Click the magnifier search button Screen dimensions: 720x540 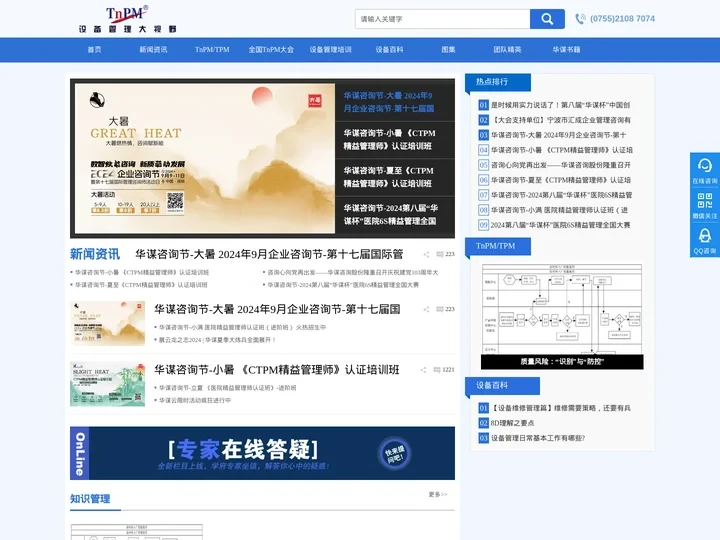547,19
